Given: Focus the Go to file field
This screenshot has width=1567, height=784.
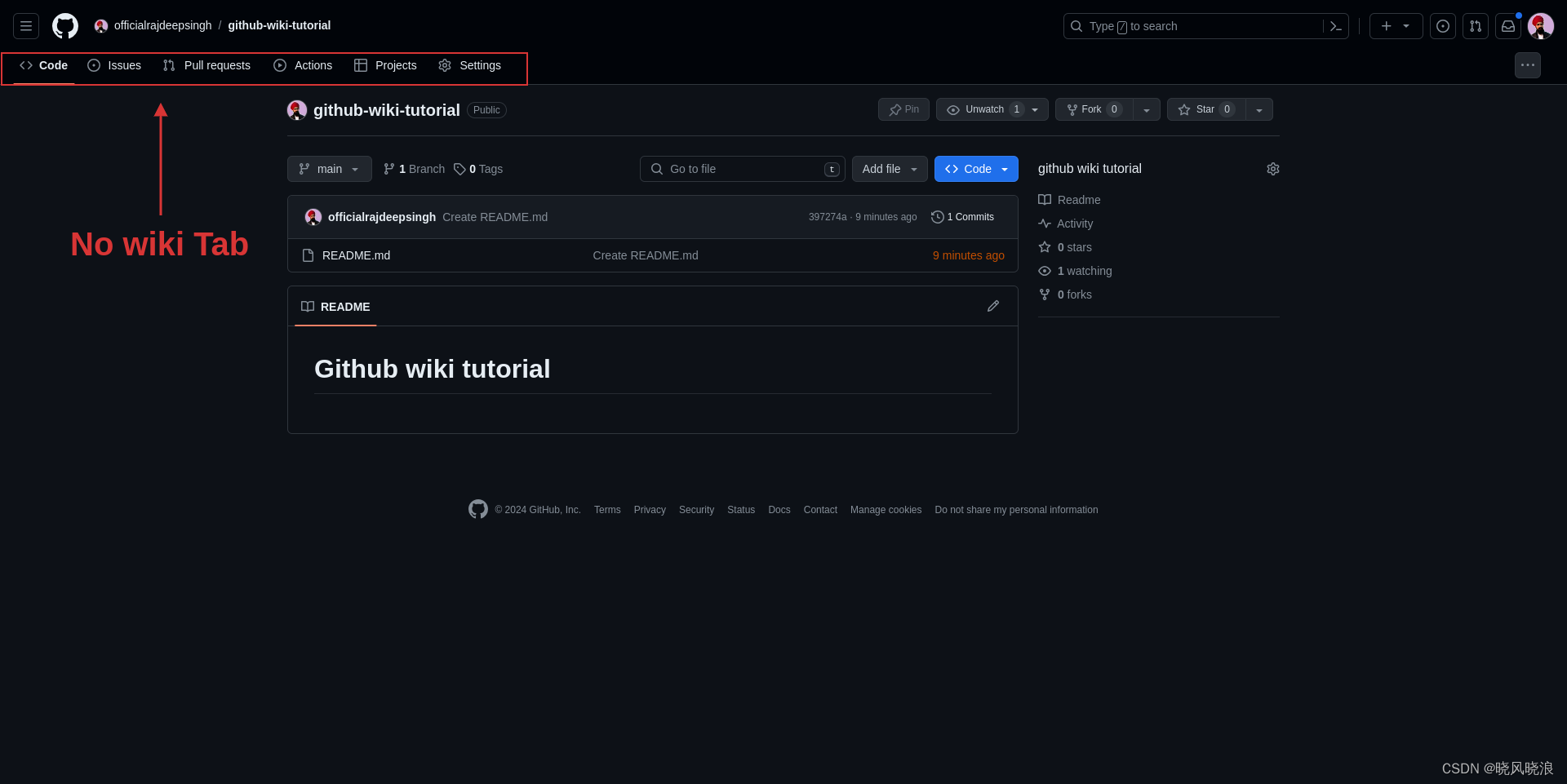Looking at the screenshot, I should click(x=743, y=169).
